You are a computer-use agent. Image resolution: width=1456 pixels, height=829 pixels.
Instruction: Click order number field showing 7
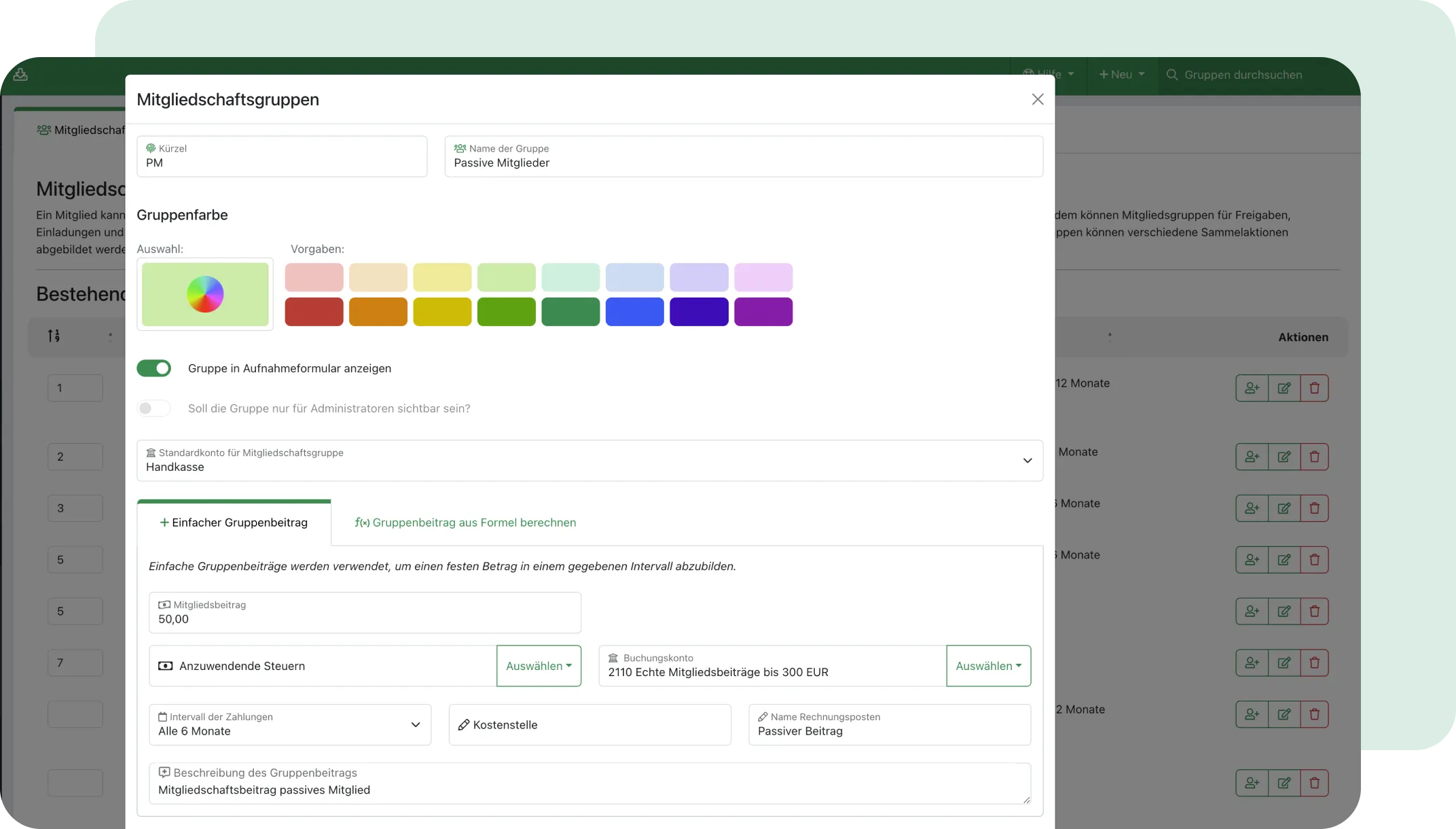[75, 663]
